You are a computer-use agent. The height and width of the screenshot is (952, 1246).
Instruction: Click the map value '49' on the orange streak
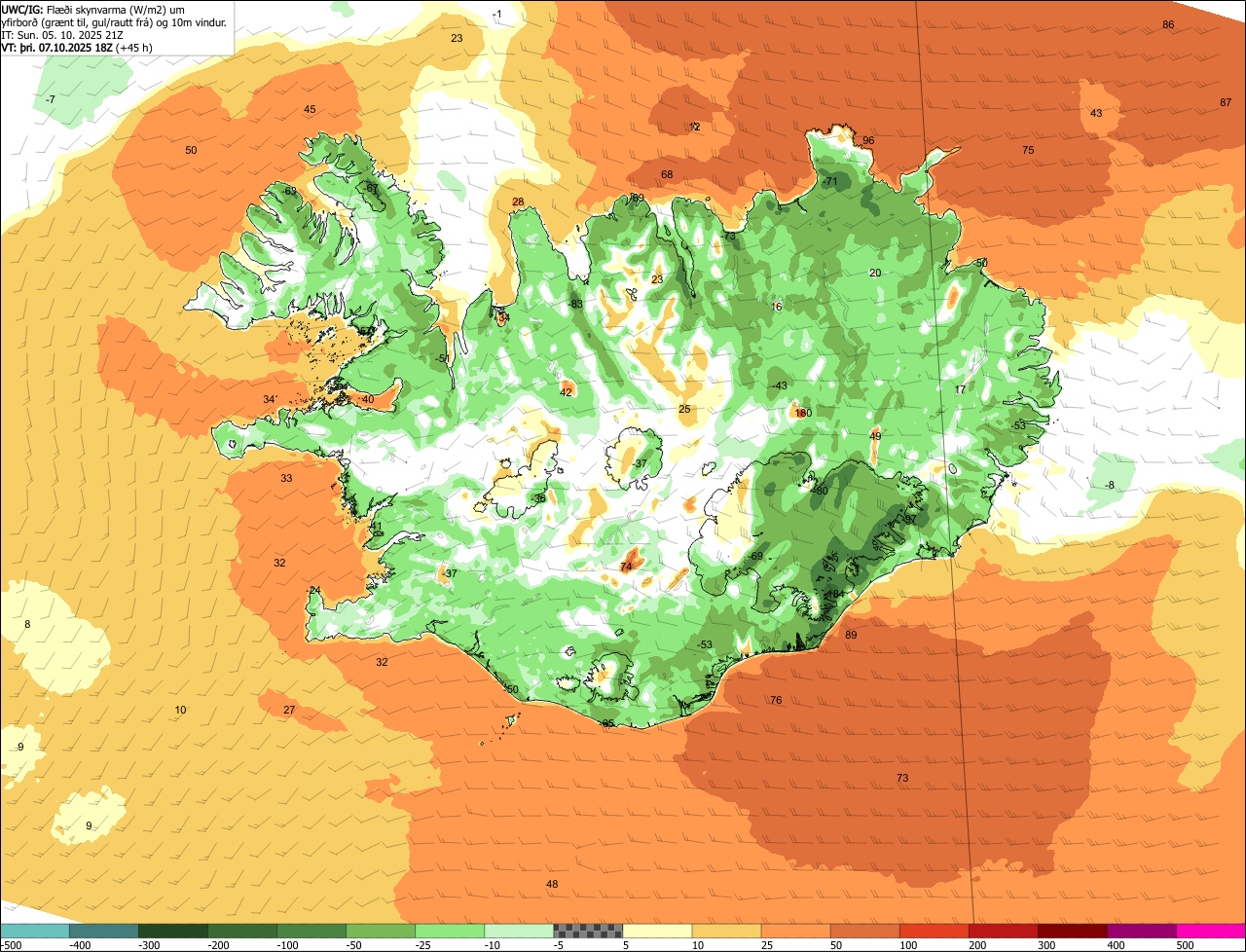click(x=875, y=436)
